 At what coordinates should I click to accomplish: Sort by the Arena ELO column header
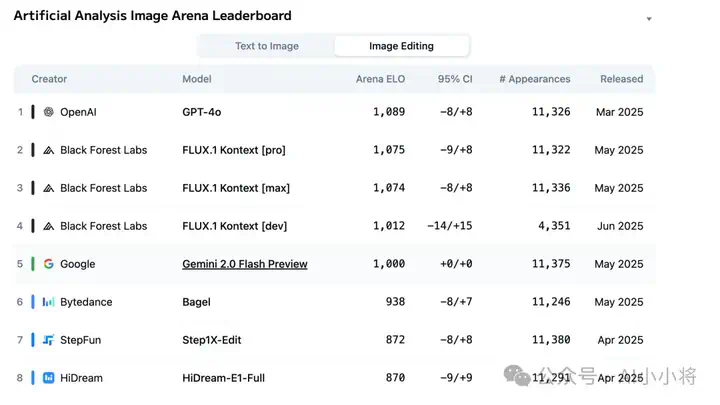coord(380,79)
